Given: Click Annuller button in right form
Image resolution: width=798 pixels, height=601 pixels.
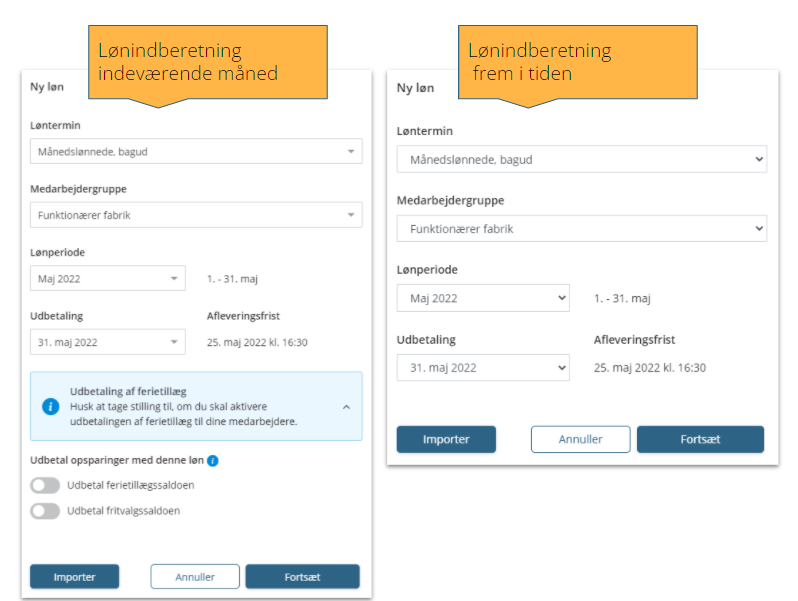Looking at the screenshot, I should (581, 439).
